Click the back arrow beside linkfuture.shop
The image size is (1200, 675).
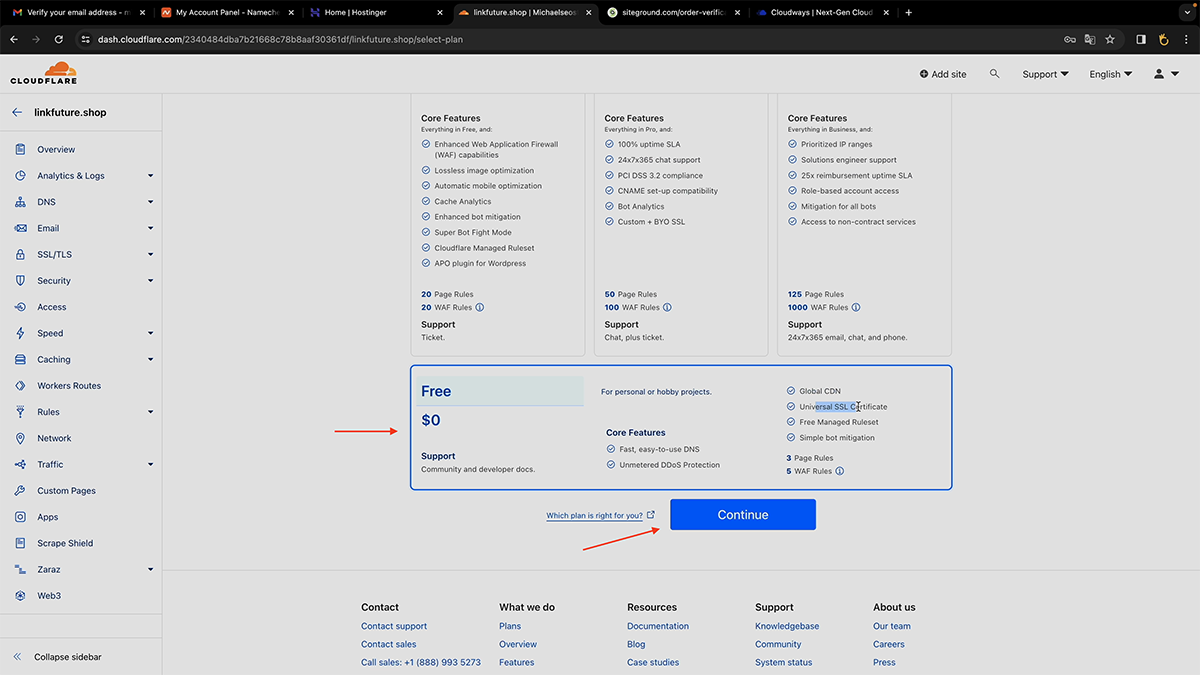tap(17, 113)
